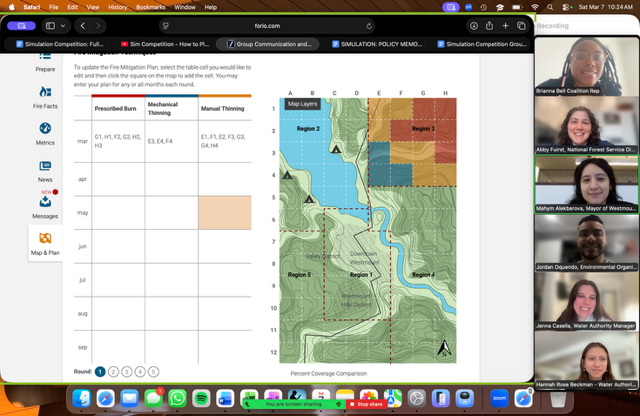The height and width of the screenshot is (416, 640).
Task: Open the address bar page settings icon
Action: coord(166,26)
